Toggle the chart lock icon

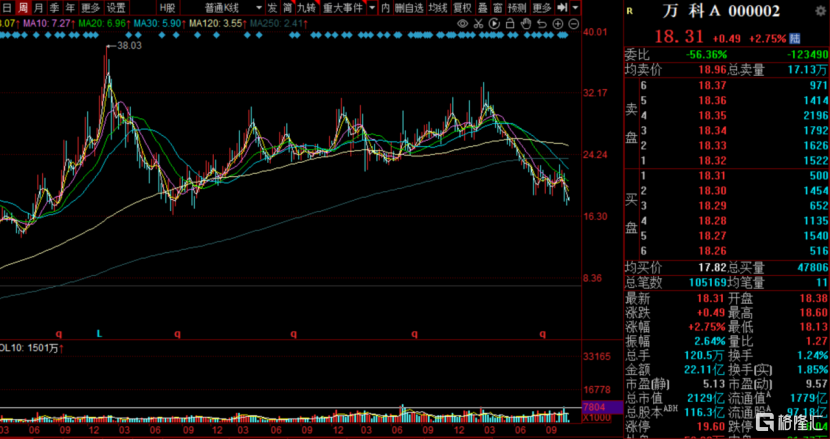[x=510, y=23]
